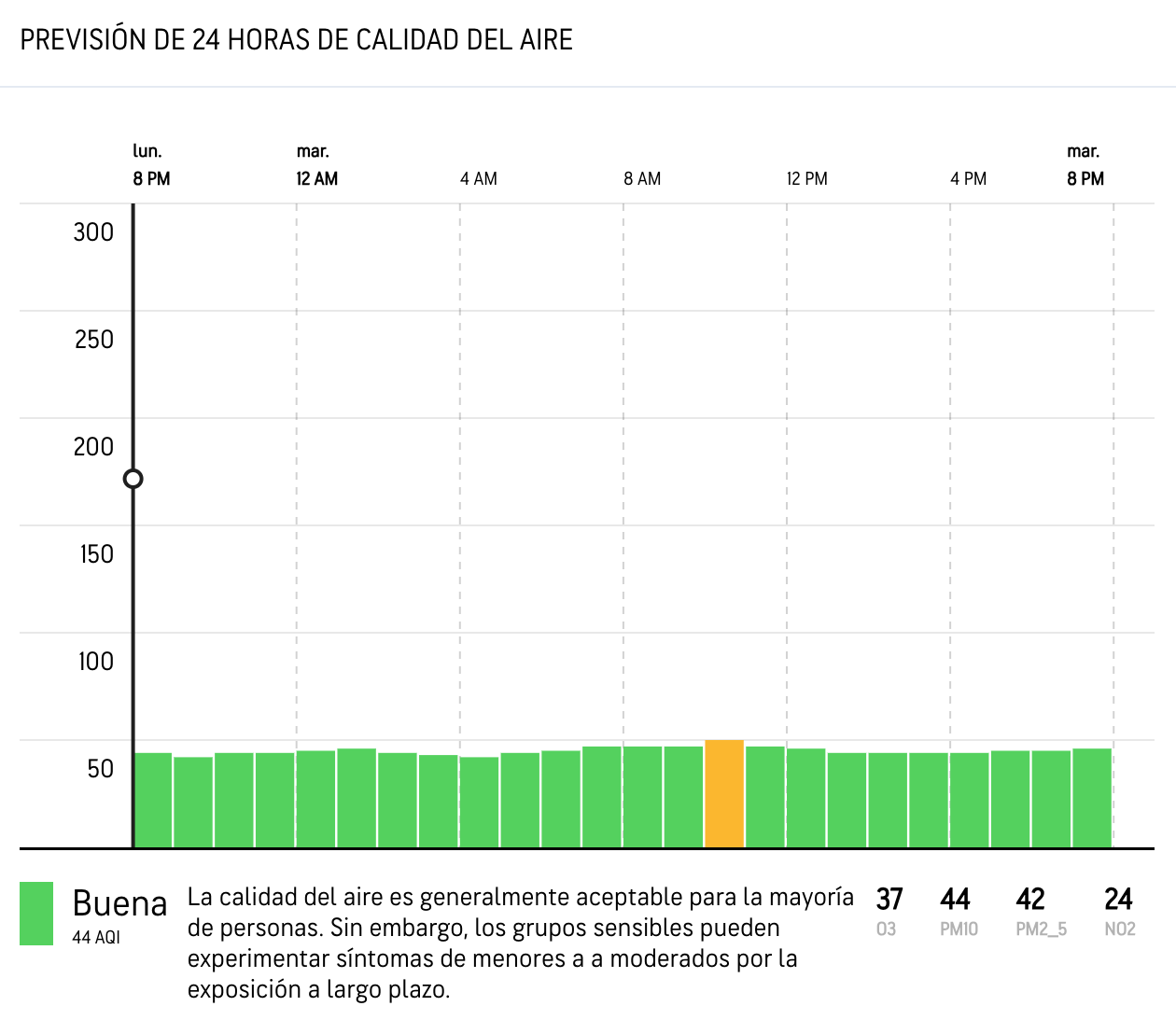This screenshot has height=1034, width=1176.
Task: Click the 'mar. 8 PM' end time label
Action: (1085, 165)
